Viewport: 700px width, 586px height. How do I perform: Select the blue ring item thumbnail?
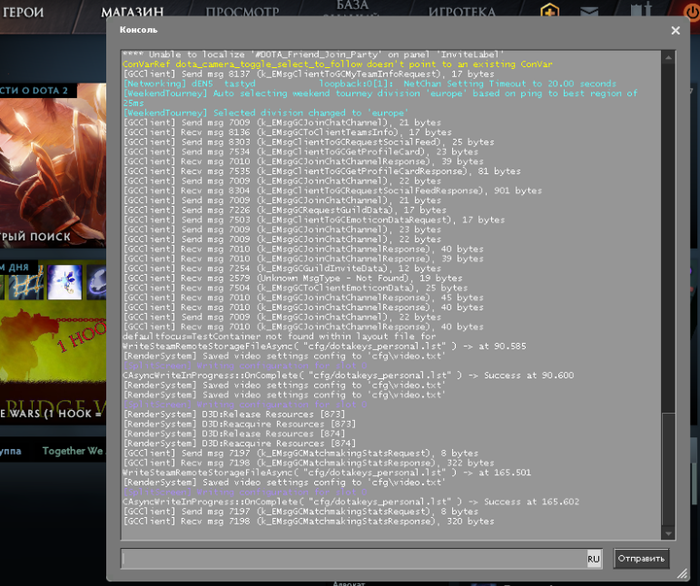click(x=96, y=282)
